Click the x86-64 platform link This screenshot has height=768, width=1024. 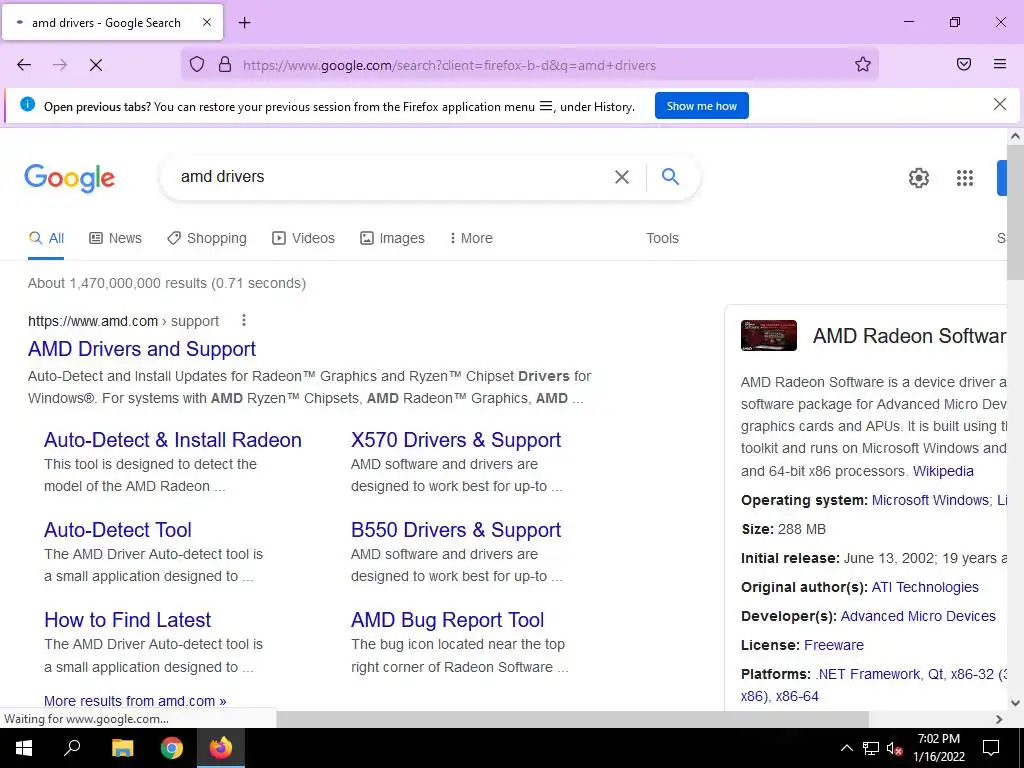coord(797,696)
